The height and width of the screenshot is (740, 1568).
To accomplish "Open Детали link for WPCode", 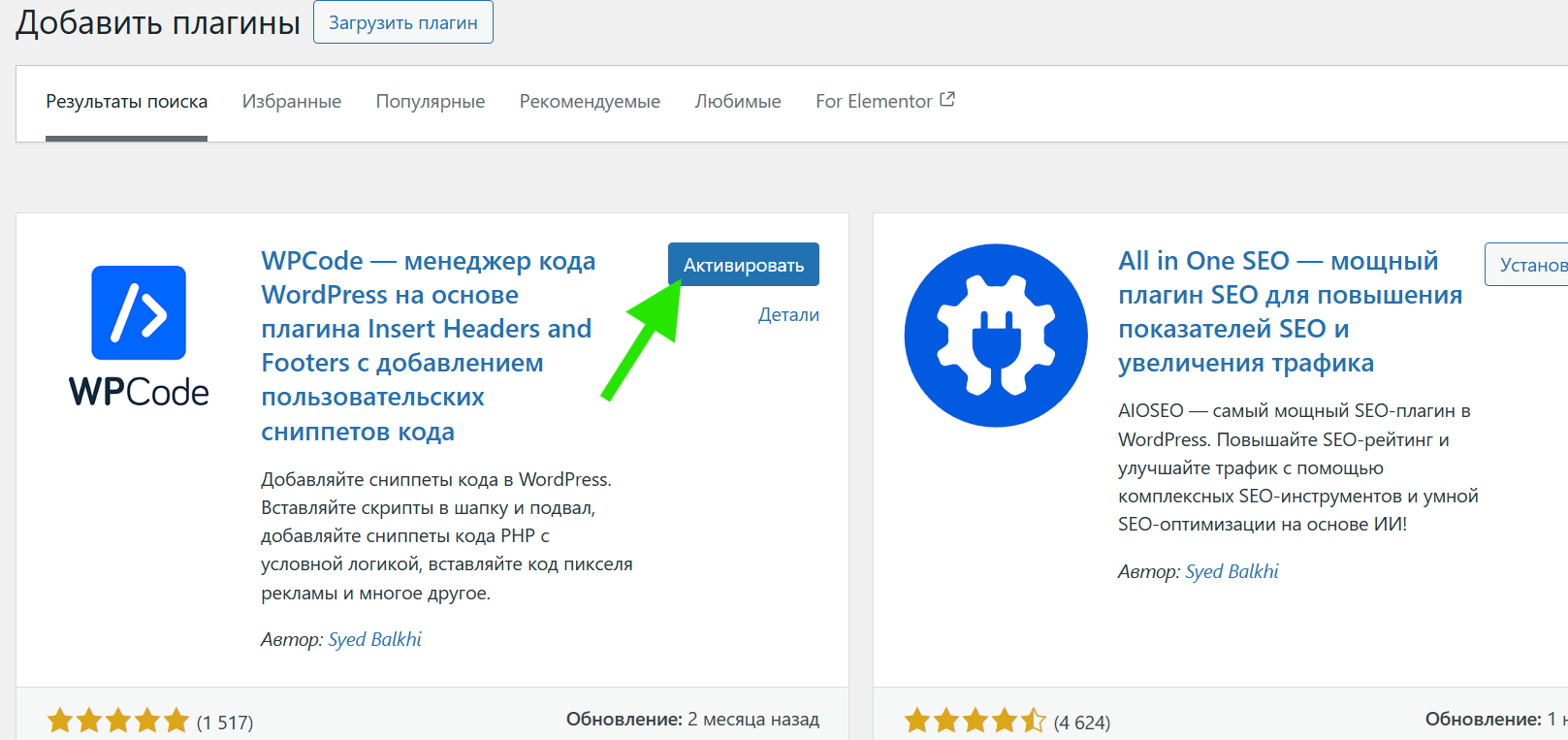I will click(788, 314).
